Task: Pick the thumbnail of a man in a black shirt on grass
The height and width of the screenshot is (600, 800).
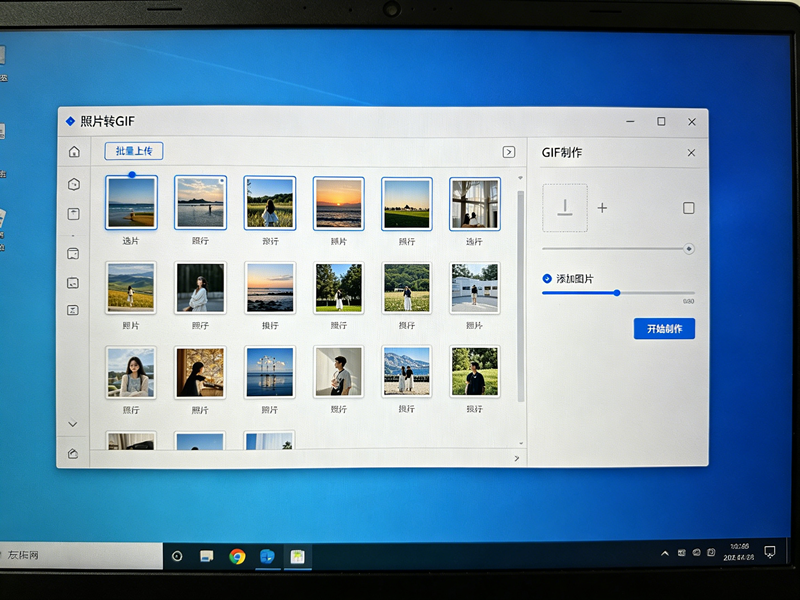Action: [474, 371]
